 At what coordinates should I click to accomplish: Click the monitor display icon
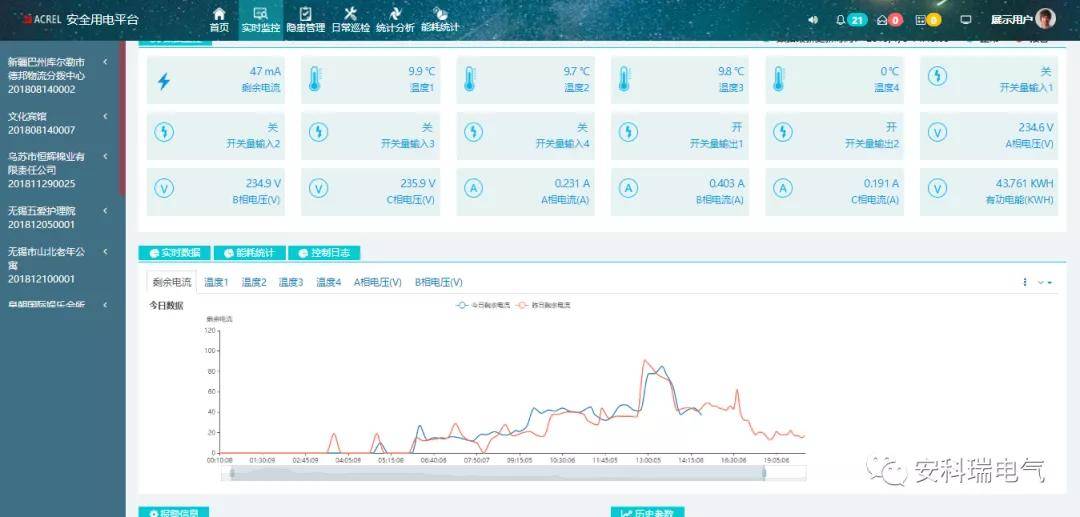(966, 20)
